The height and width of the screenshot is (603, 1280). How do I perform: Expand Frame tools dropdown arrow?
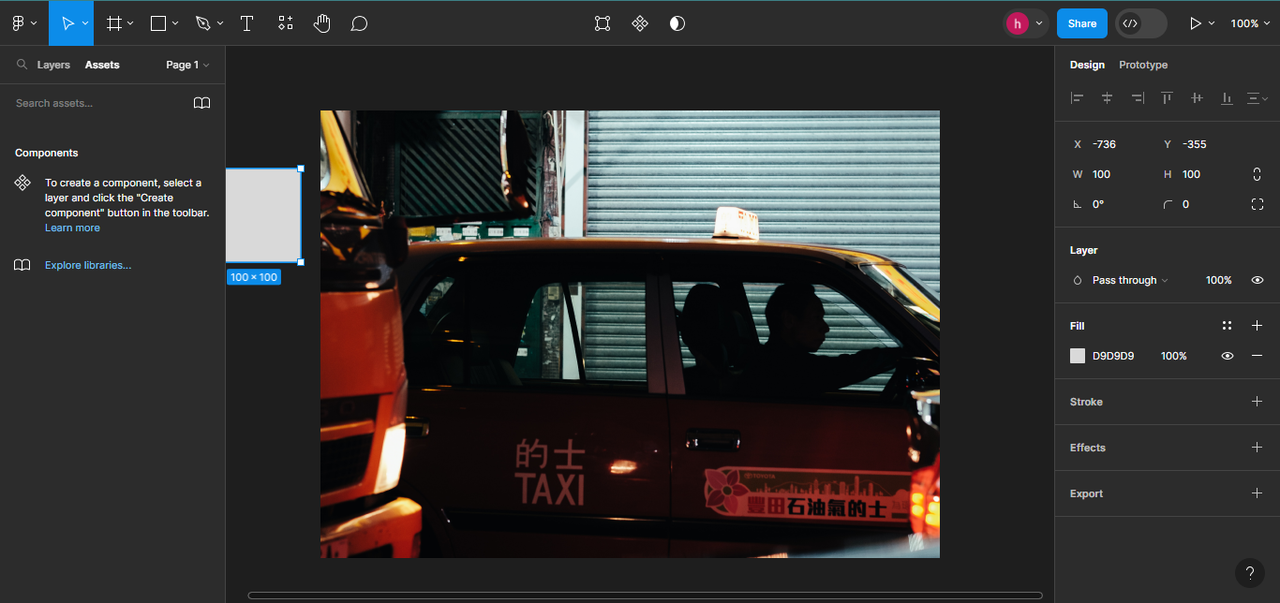point(131,23)
